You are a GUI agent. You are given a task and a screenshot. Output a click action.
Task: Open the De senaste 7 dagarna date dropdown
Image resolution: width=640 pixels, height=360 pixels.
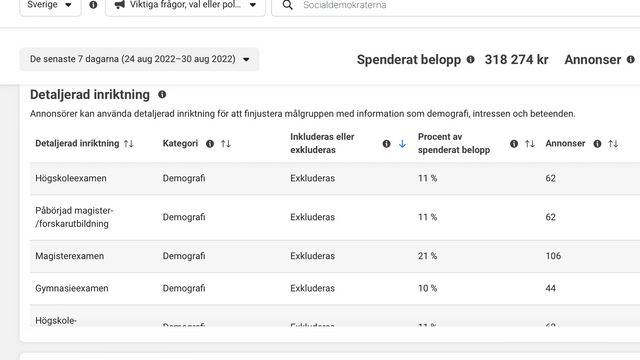click(x=139, y=59)
